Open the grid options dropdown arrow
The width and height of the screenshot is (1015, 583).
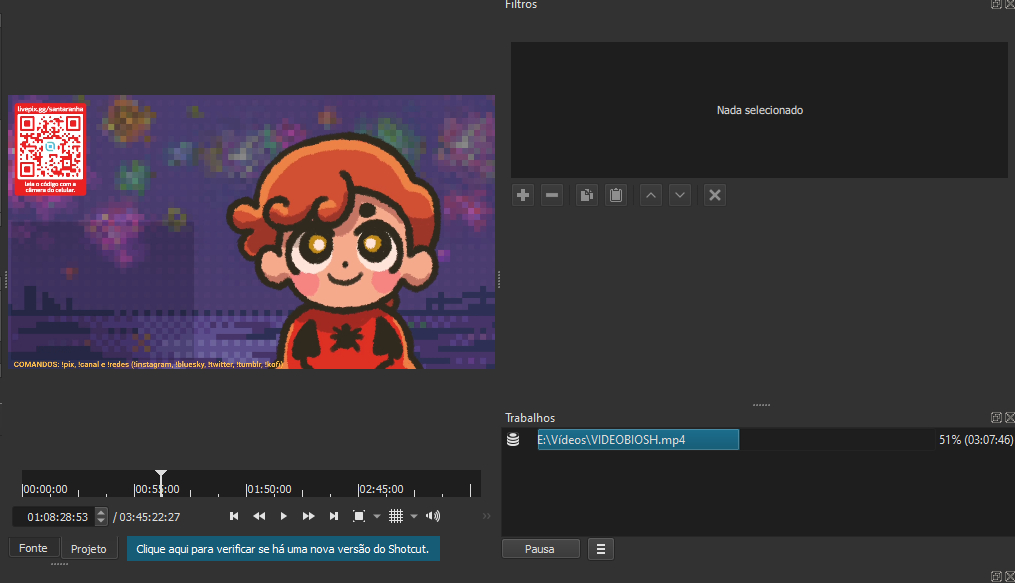coord(414,517)
